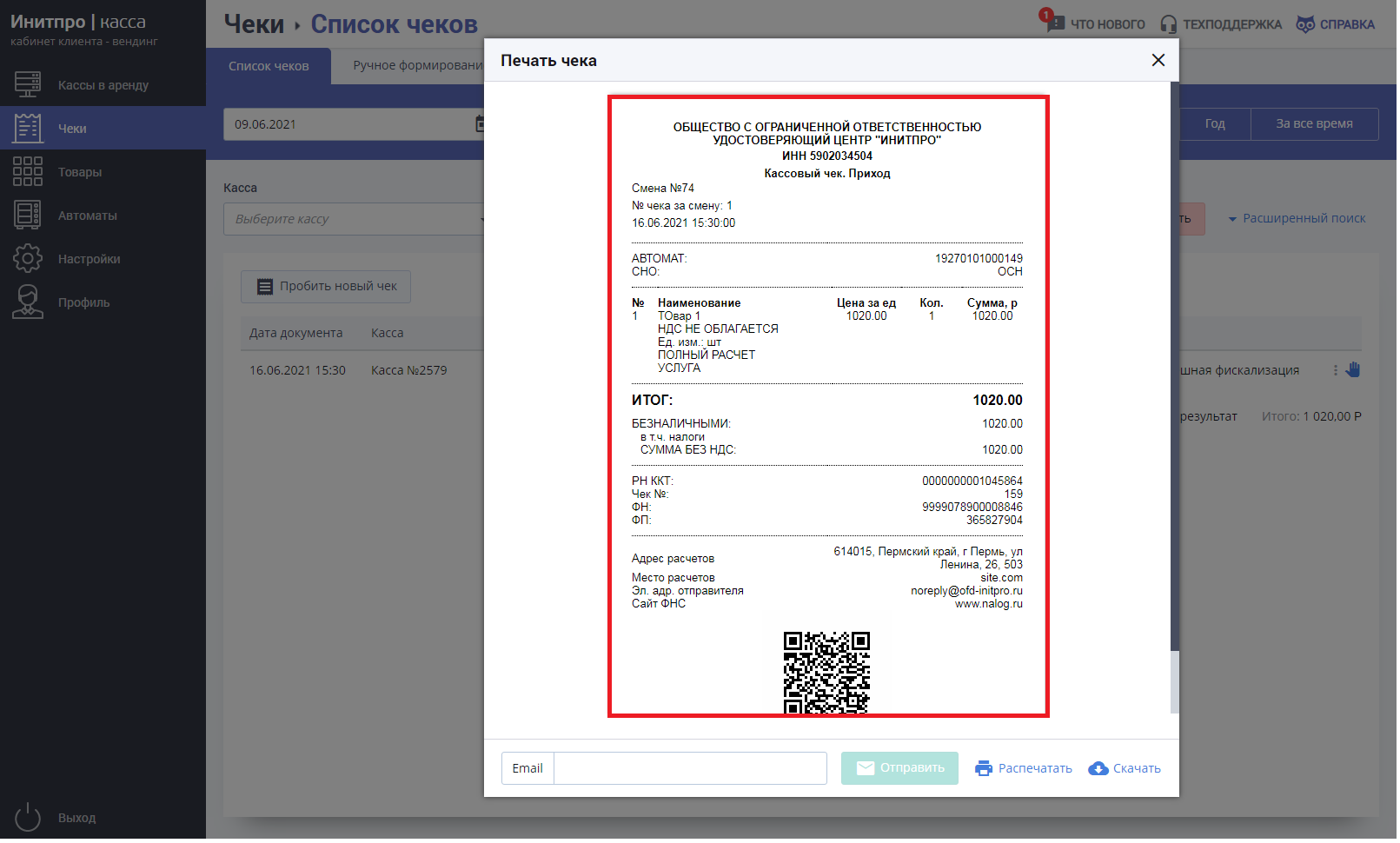Viewport: 1400px width, 843px height.
Task: Click the Распечатать link
Action: (x=1035, y=768)
